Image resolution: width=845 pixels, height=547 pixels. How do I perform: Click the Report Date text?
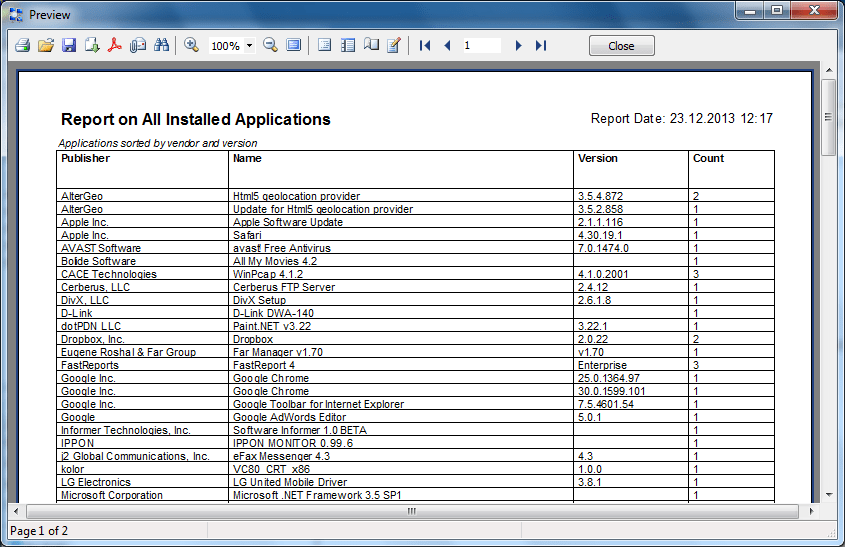point(682,119)
